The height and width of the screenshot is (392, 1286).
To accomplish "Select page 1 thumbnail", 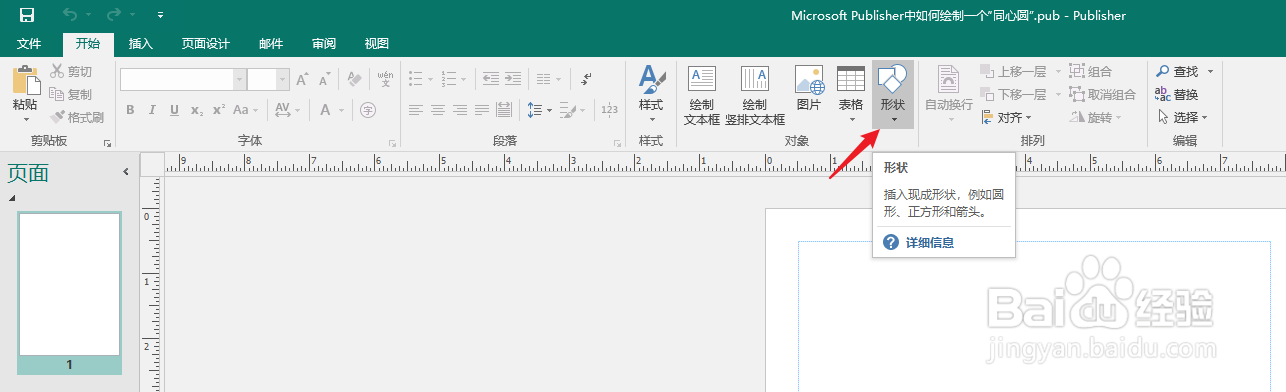I will [69, 285].
